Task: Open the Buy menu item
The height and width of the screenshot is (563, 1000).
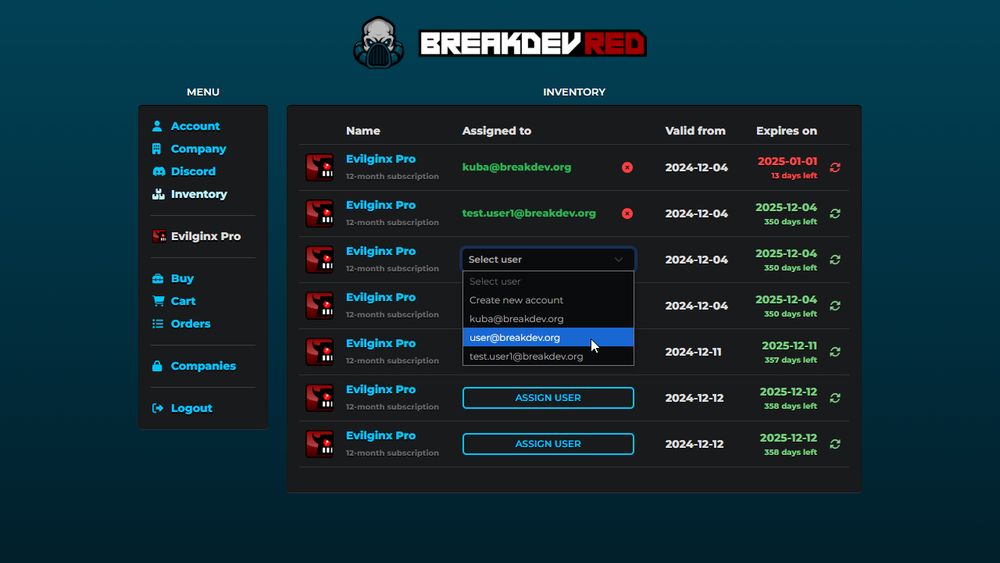Action: click(182, 279)
